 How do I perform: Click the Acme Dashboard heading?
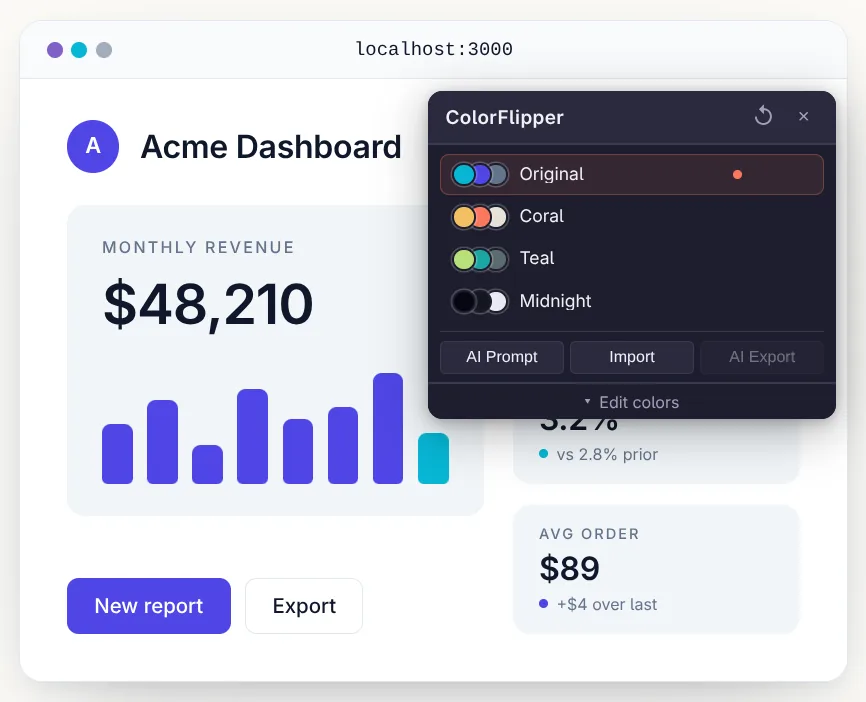tap(271, 147)
